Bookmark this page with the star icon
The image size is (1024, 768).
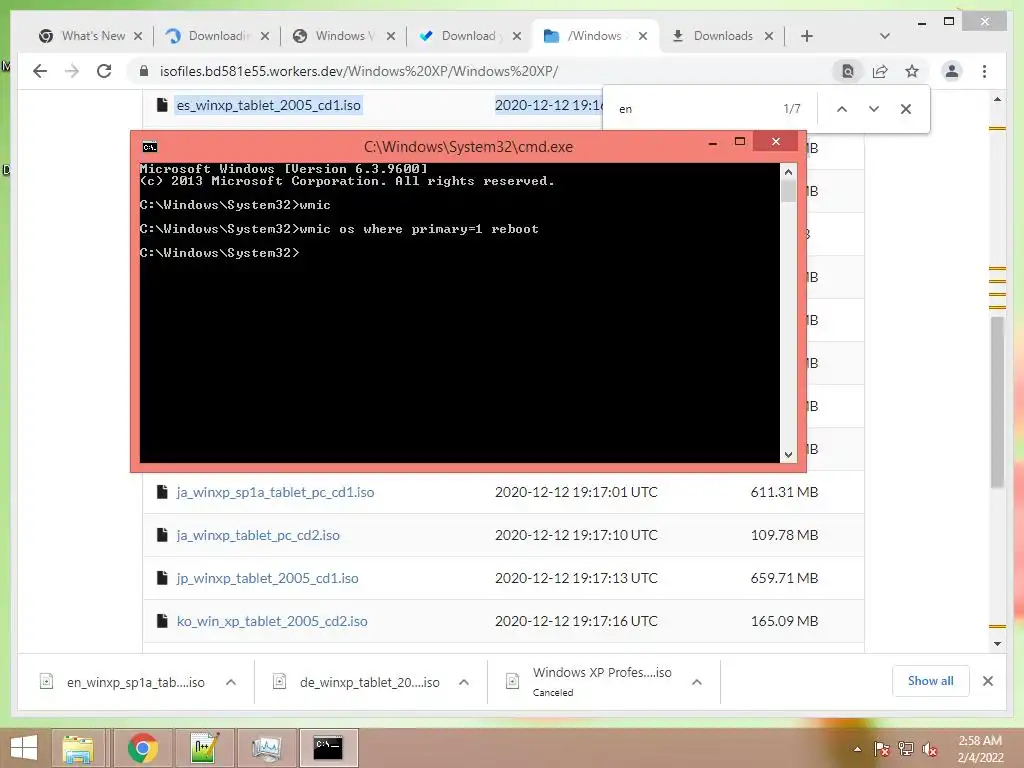912,71
